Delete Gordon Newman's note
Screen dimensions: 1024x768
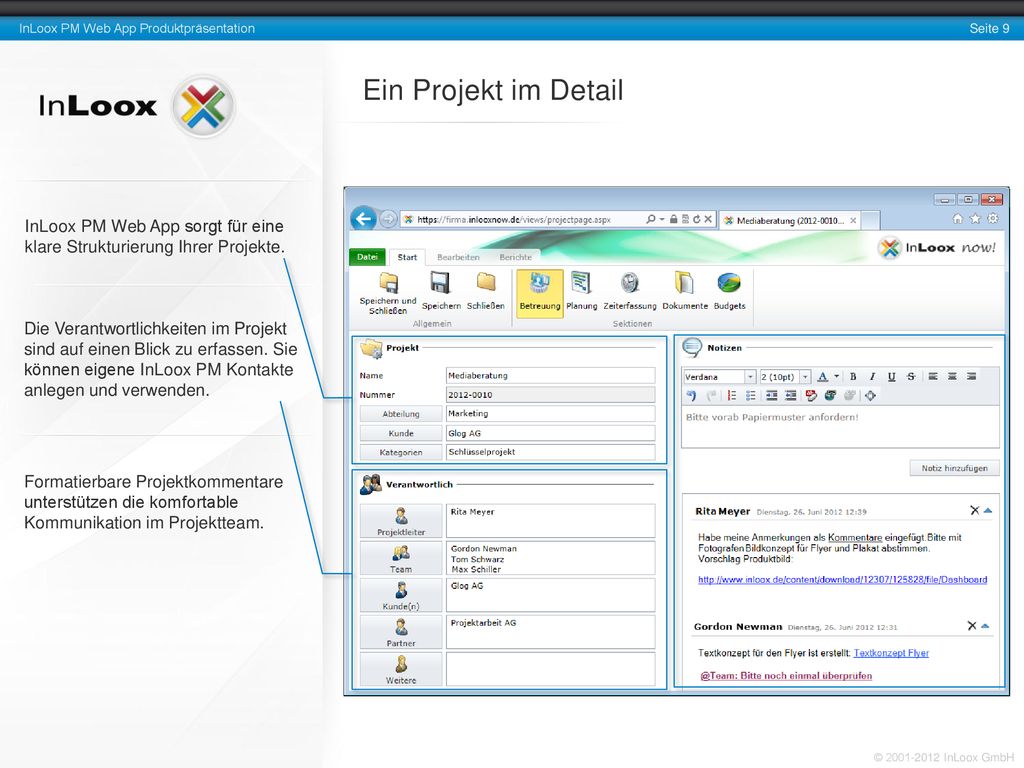[x=972, y=626]
